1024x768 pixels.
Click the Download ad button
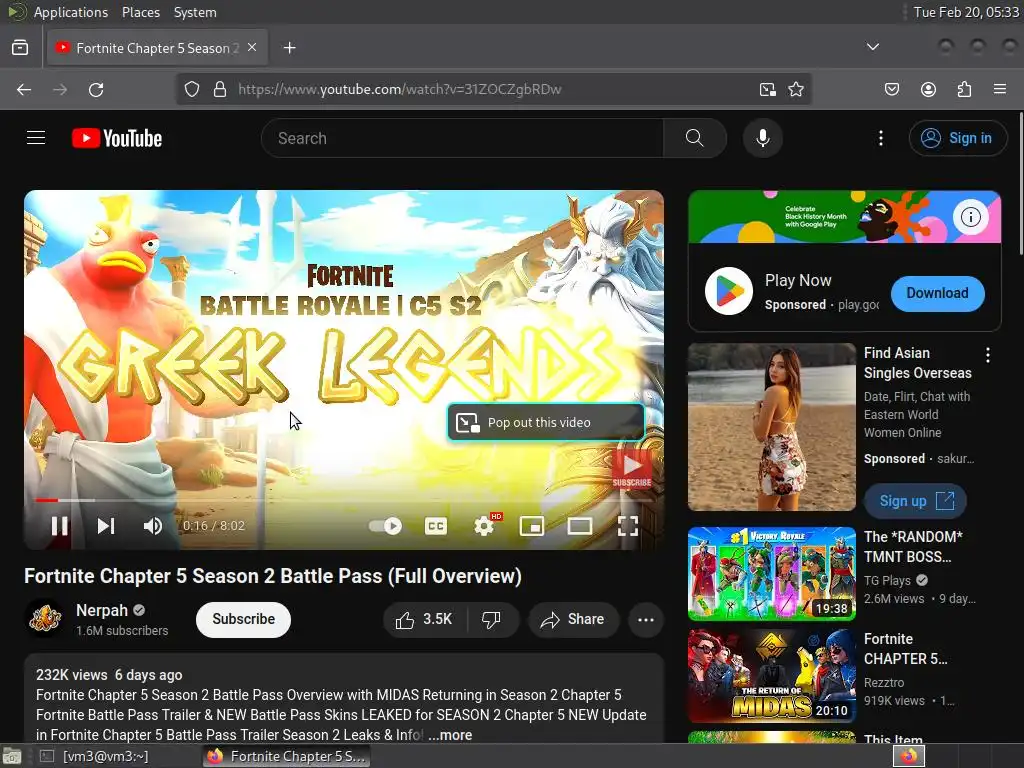(x=937, y=293)
